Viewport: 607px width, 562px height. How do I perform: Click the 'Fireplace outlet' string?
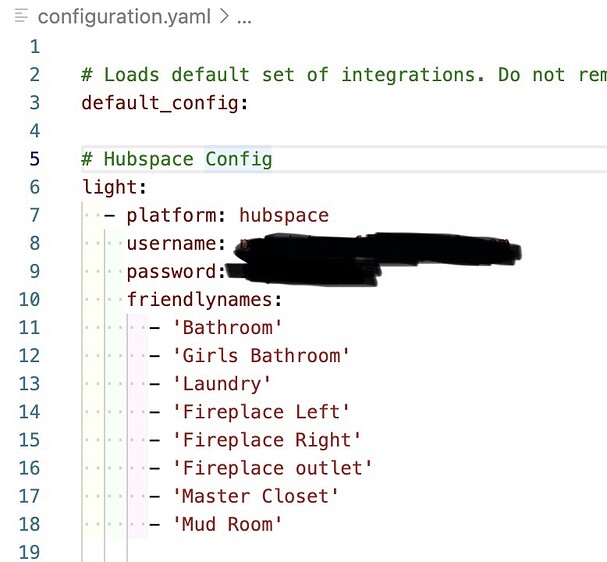coord(273,467)
